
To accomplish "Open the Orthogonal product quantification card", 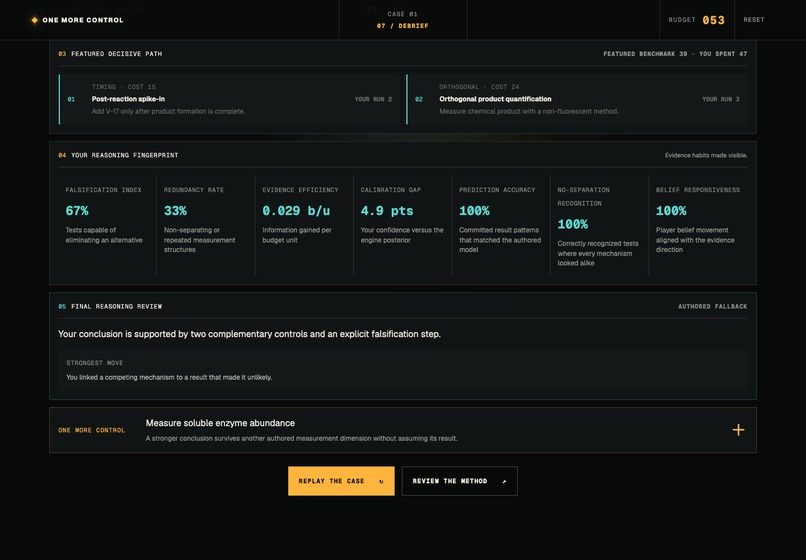I will 576,99.
